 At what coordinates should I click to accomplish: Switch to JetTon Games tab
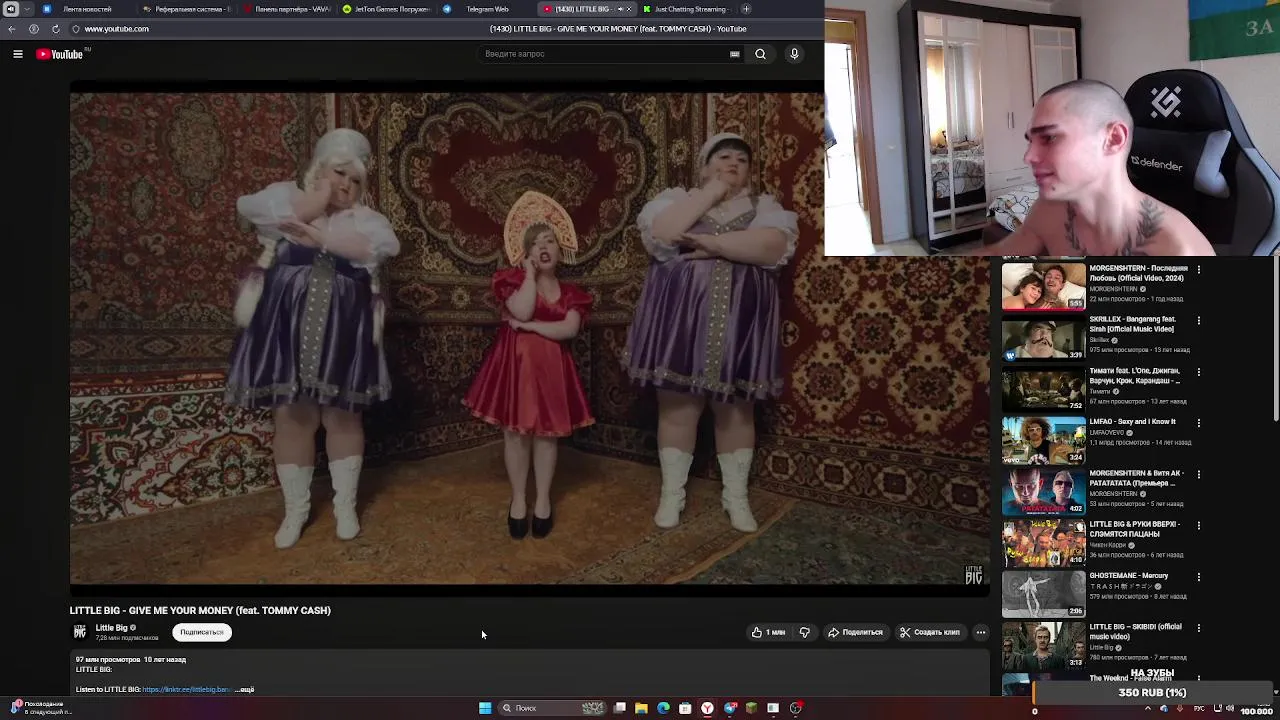[x=387, y=9]
